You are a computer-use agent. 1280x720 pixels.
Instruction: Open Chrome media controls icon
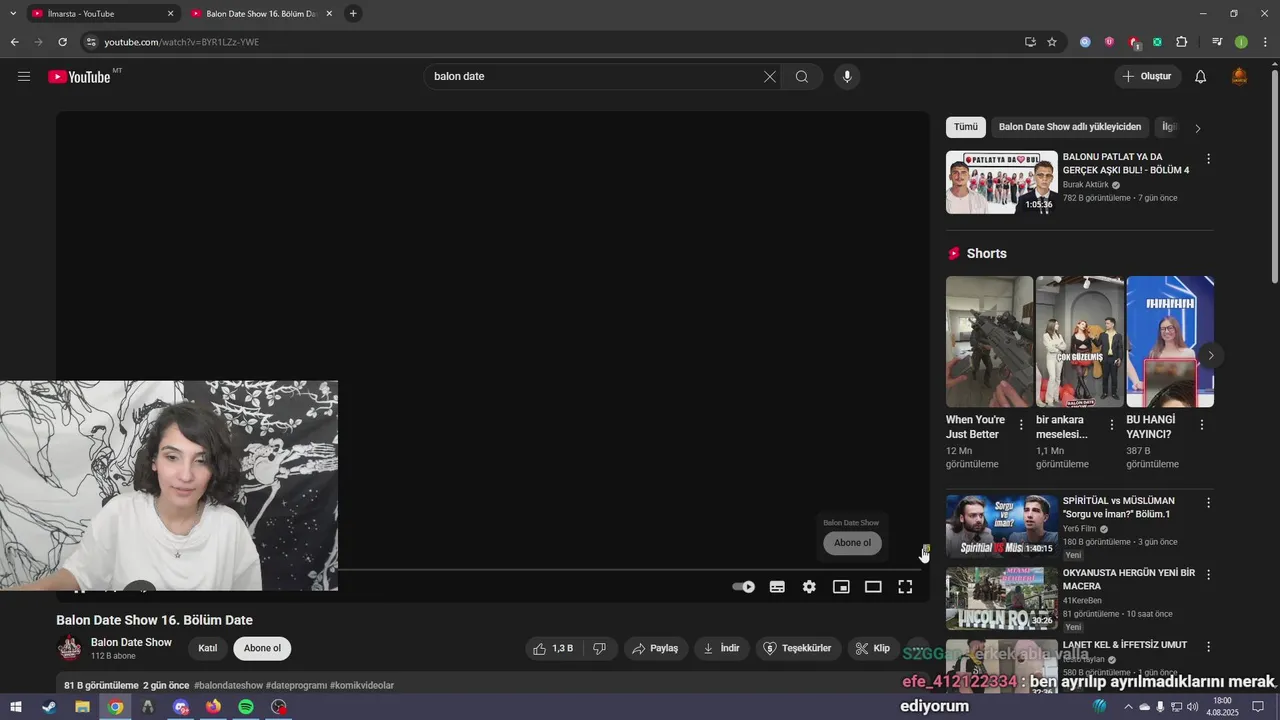pos(1217,42)
